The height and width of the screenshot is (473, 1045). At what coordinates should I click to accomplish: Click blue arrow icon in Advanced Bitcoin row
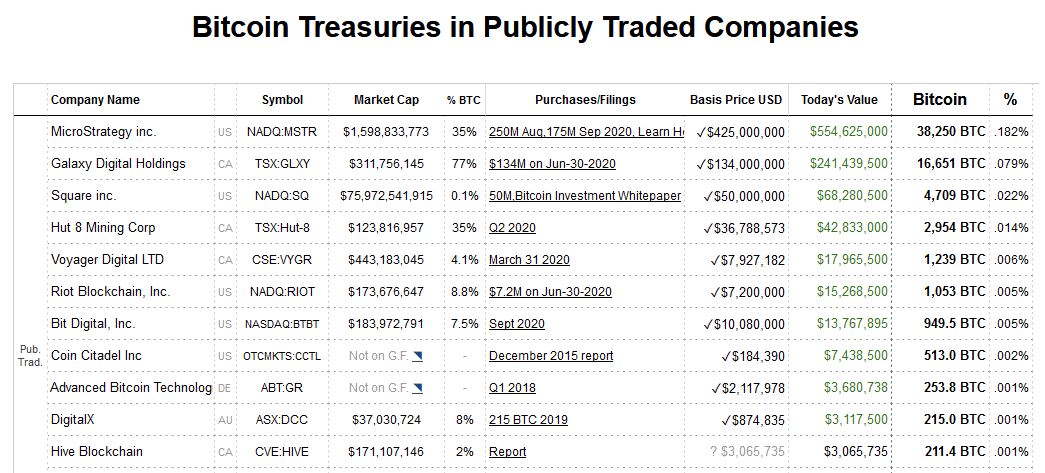click(x=417, y=388)
